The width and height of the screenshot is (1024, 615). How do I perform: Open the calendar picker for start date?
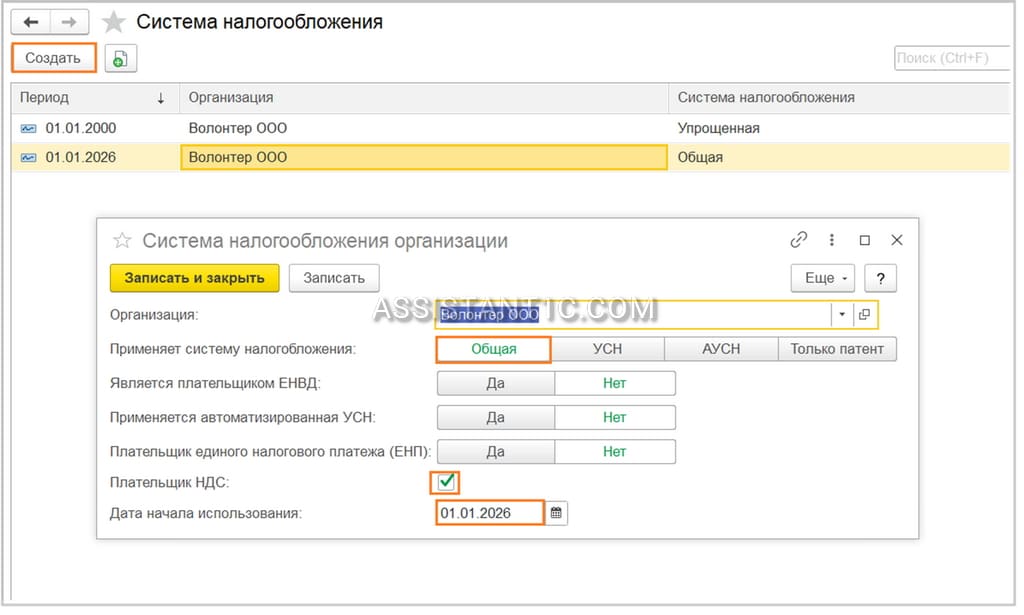click(556, 514)
